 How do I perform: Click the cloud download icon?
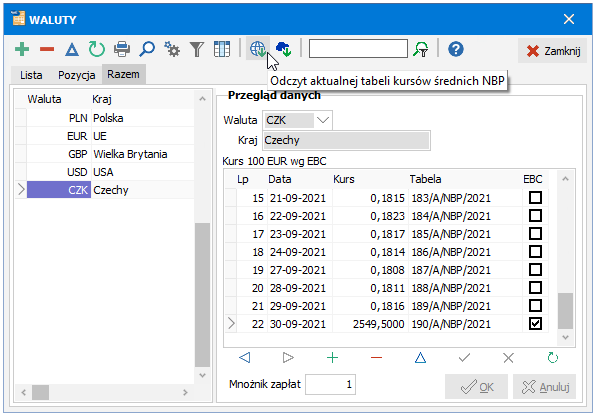coord(284,49)
